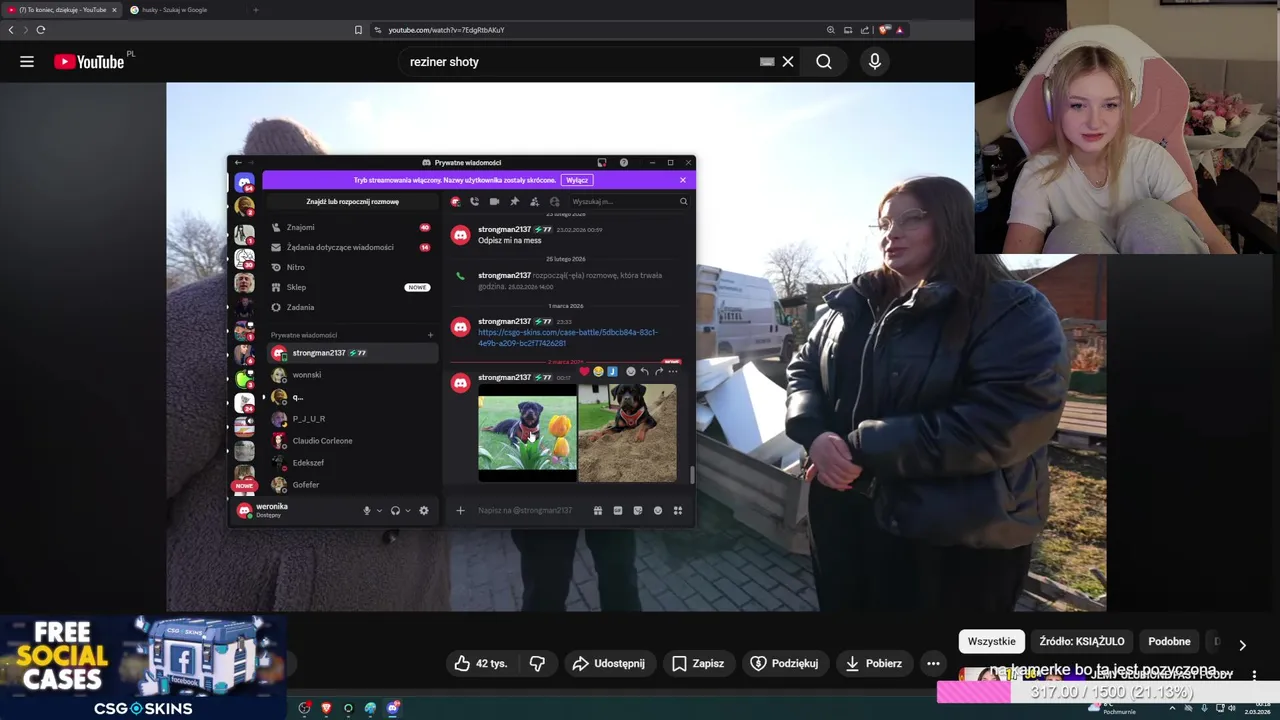Open the dog on sand image
This screenshot has height=720, width=1280.
(627, 433)
